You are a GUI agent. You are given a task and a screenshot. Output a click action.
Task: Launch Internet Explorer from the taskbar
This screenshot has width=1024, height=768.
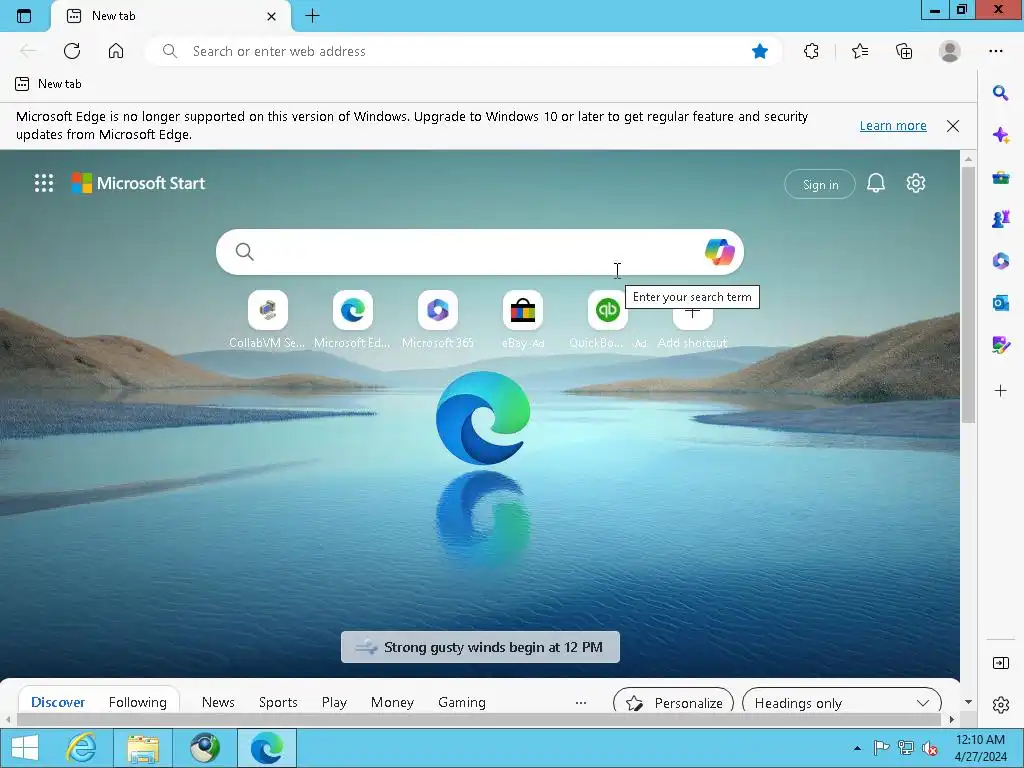click(x=81, y=748)
